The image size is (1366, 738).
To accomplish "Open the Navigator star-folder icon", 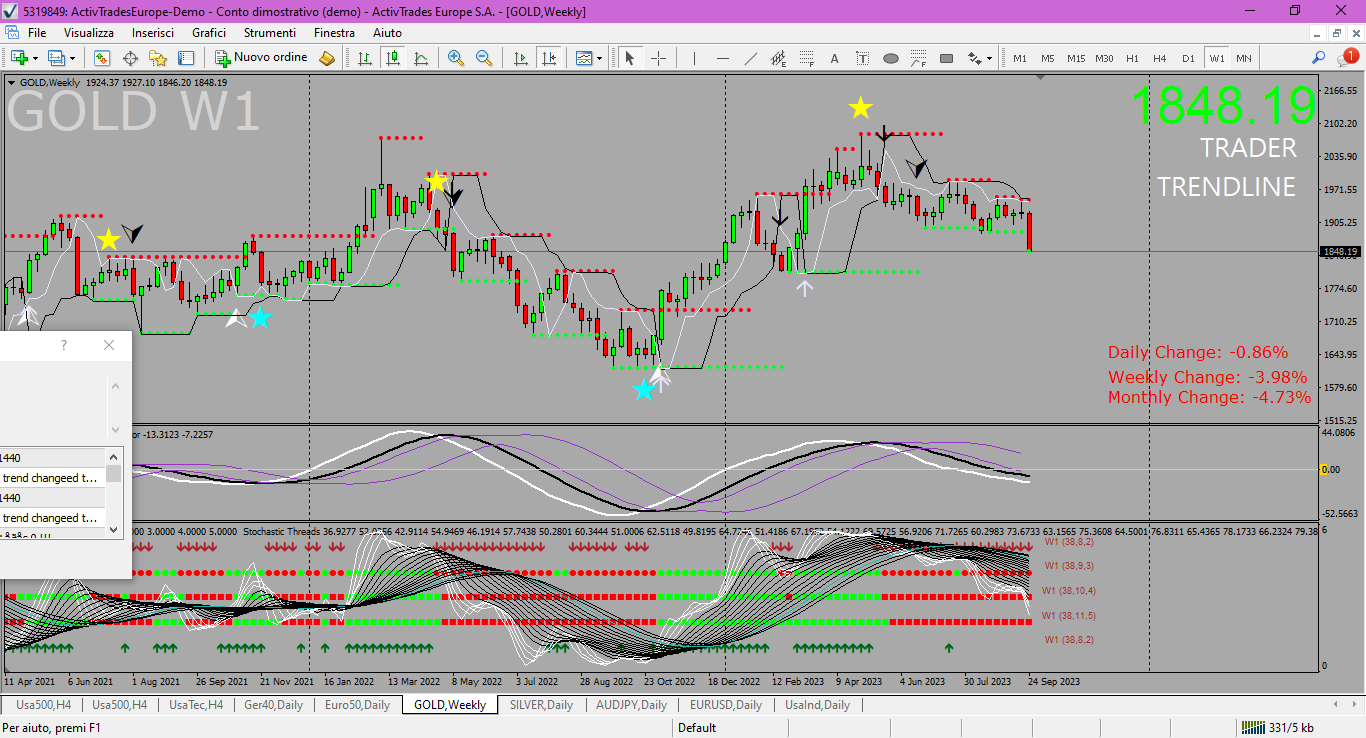I will tap(158, 58).
